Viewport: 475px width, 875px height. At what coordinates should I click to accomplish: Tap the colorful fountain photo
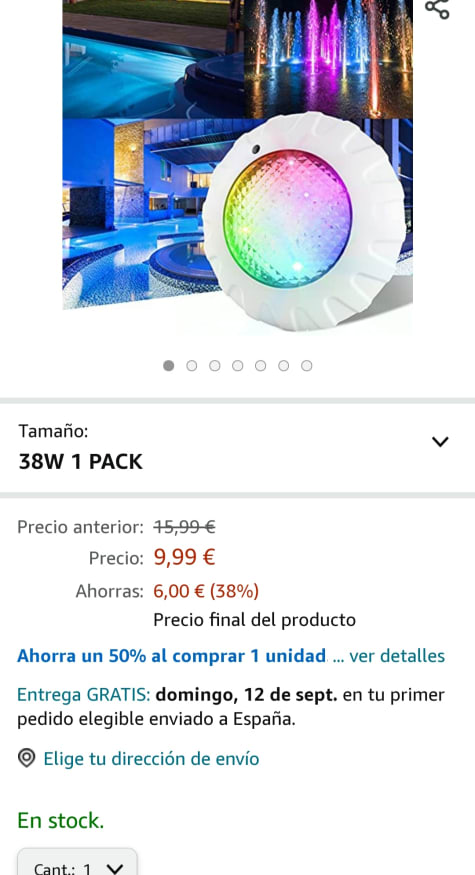[x=328, y=59]
